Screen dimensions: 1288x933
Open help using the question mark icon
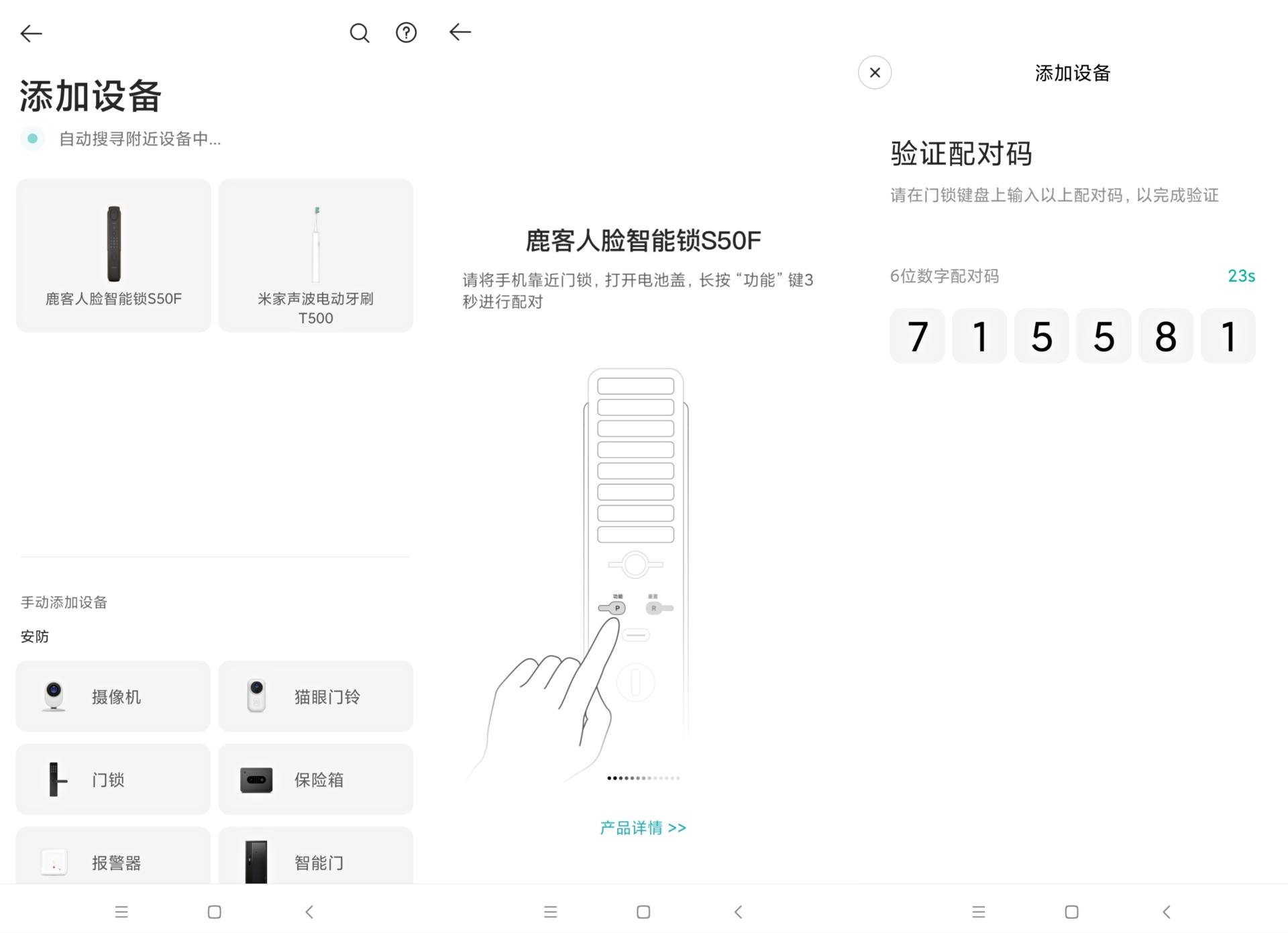point(406,32)
